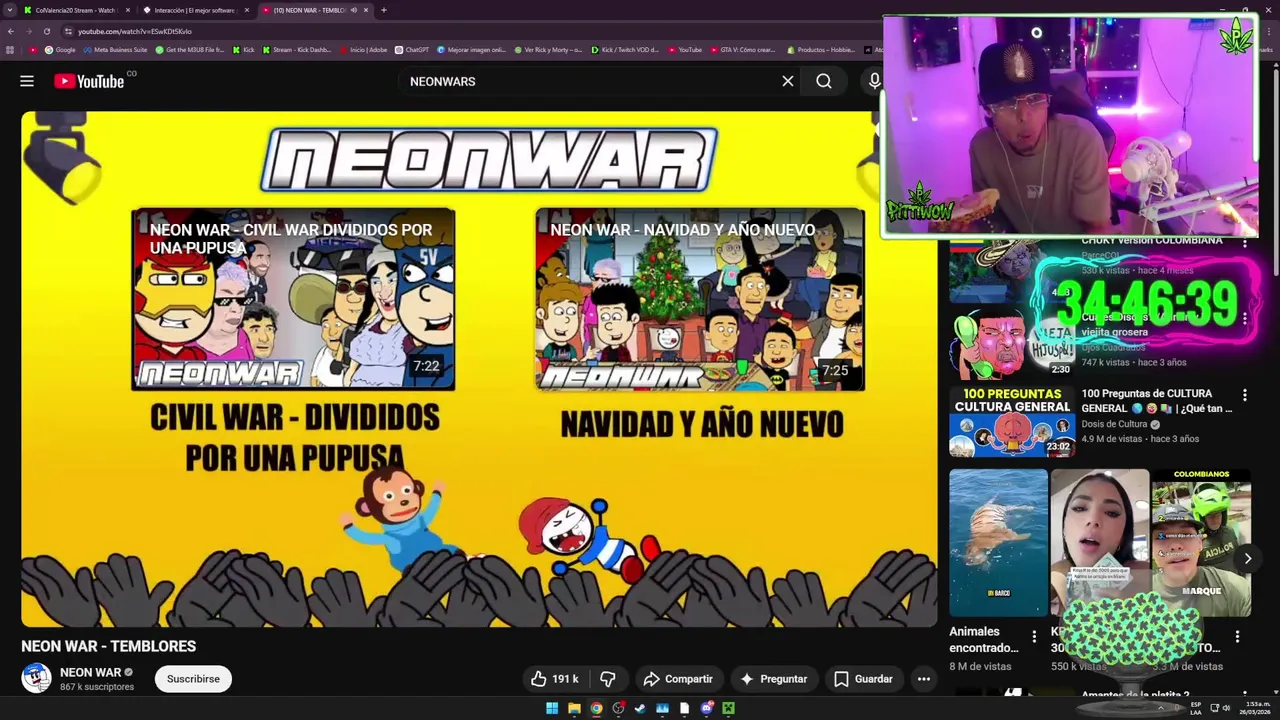The width and height of the screenshot is (1280, 720).
Task: Close the ColValencia20 Stream tab
Action: [x=128, y=10]
